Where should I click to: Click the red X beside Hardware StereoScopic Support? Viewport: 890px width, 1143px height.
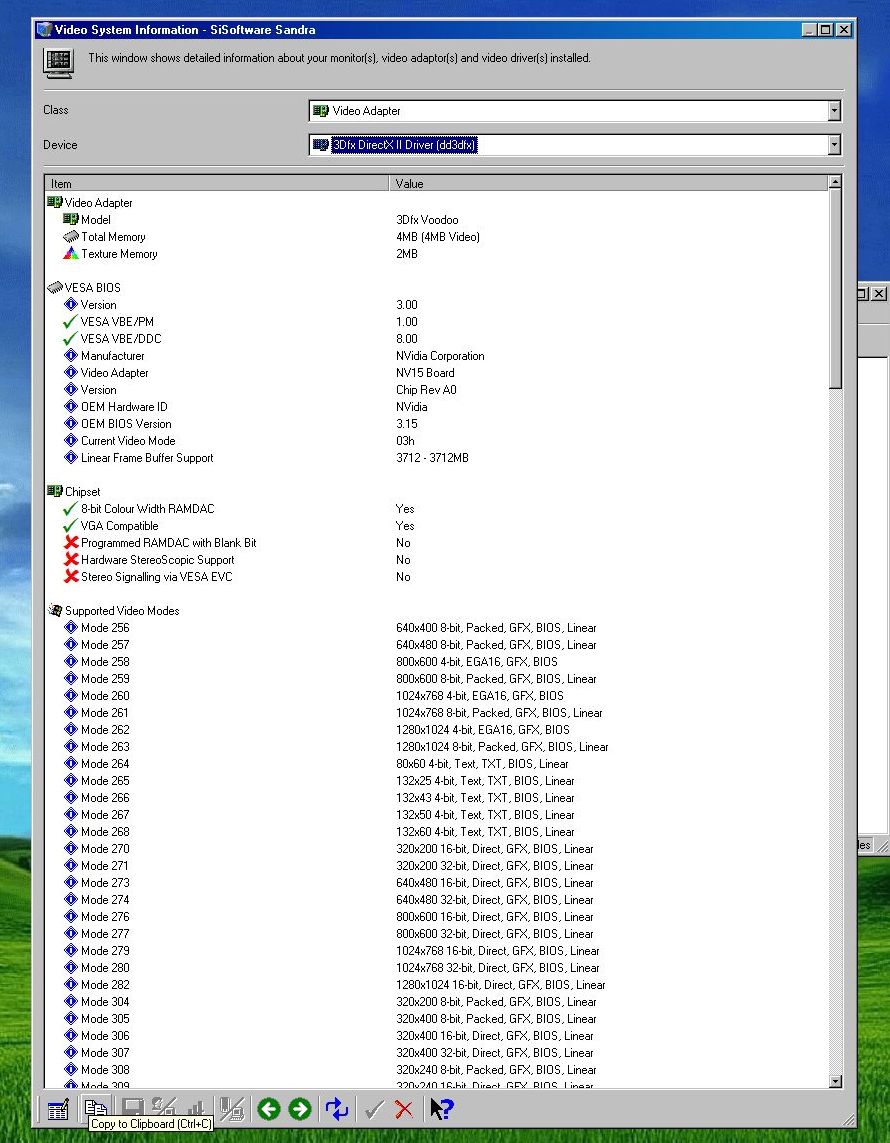click(71, 560)
